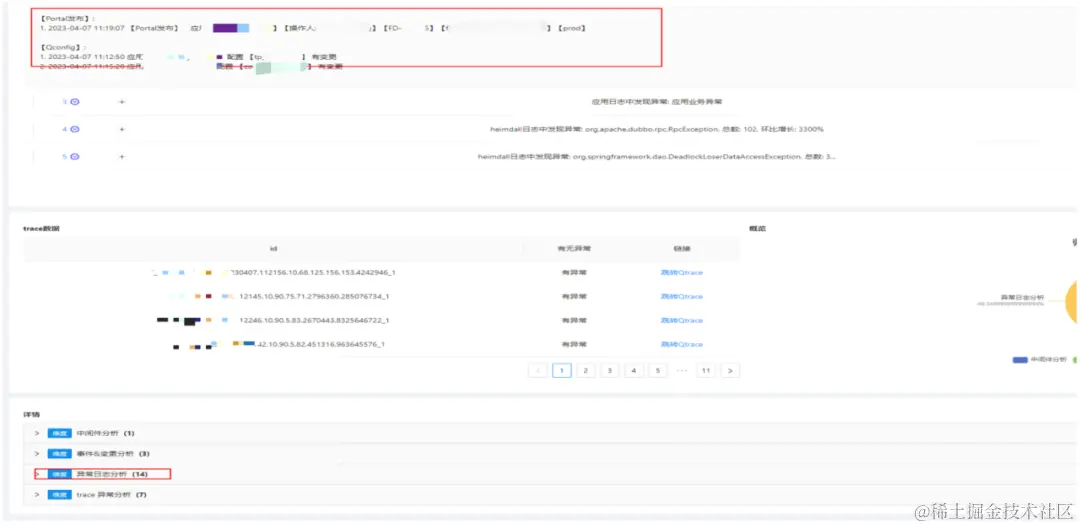Click the blue tag on 异常日志分析 row
This screenshot has width=1080, height=528.
tap(59, 474)
